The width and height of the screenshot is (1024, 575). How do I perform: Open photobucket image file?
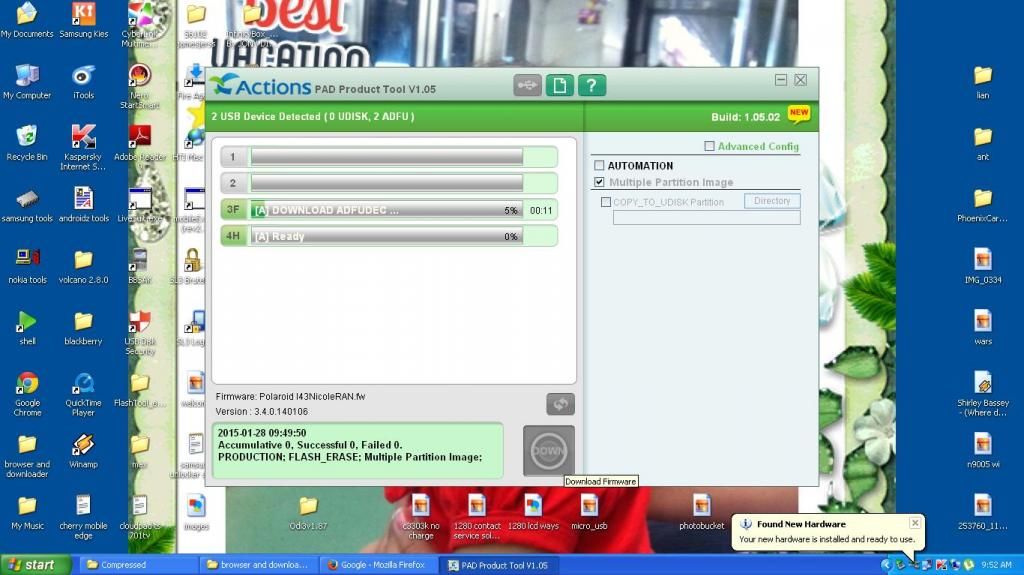tap(701, 513)
